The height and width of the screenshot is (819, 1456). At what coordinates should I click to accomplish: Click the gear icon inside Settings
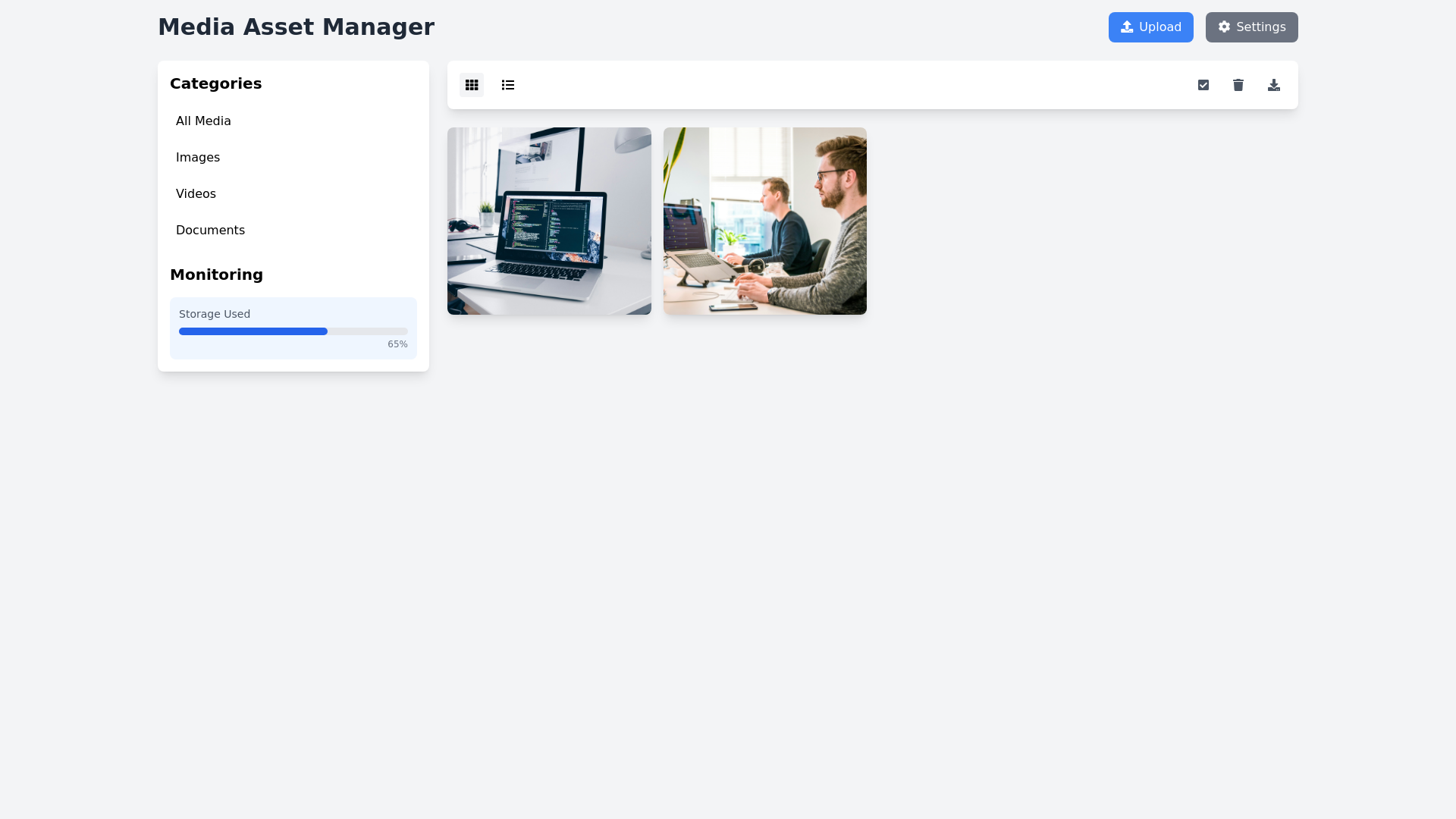[x=1224, y=27]
